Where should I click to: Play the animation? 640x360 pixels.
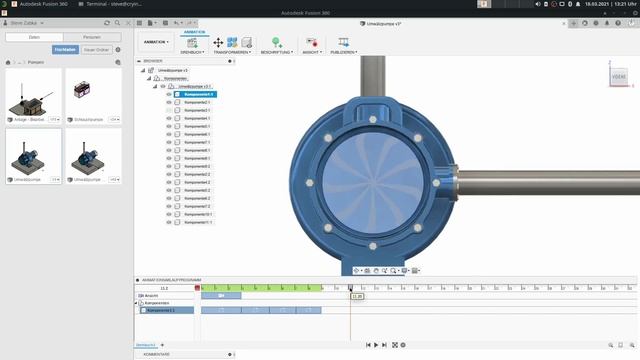376,345
